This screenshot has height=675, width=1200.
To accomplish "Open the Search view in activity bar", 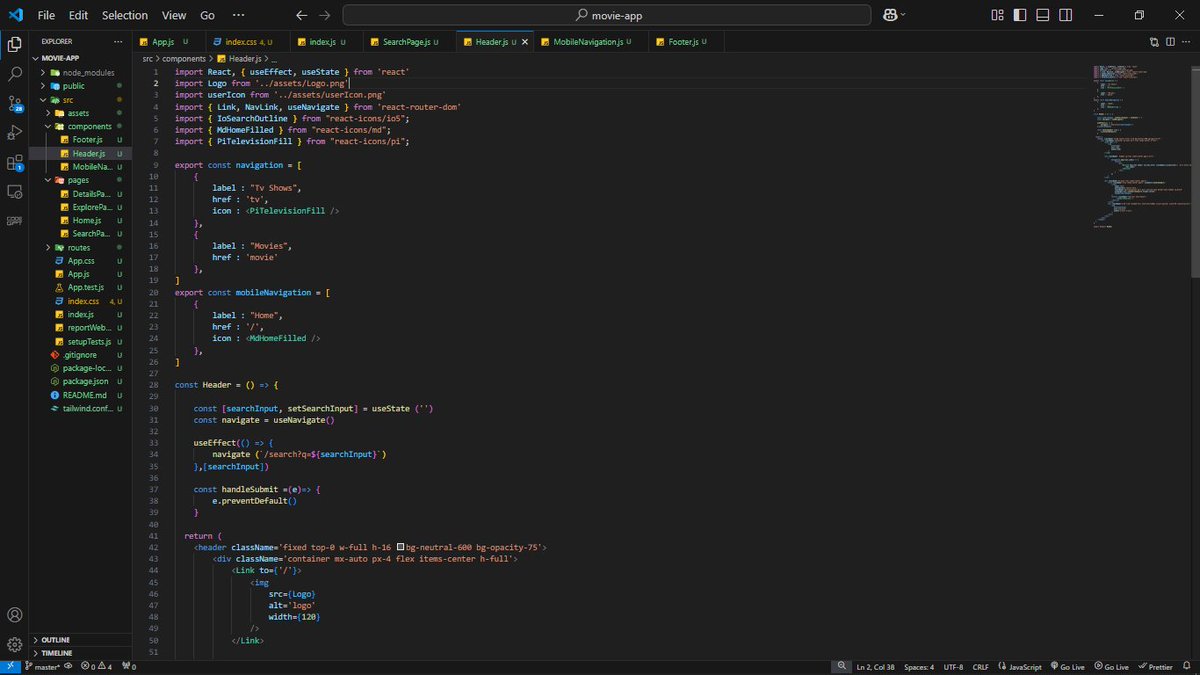I will [x=15, y=74].
